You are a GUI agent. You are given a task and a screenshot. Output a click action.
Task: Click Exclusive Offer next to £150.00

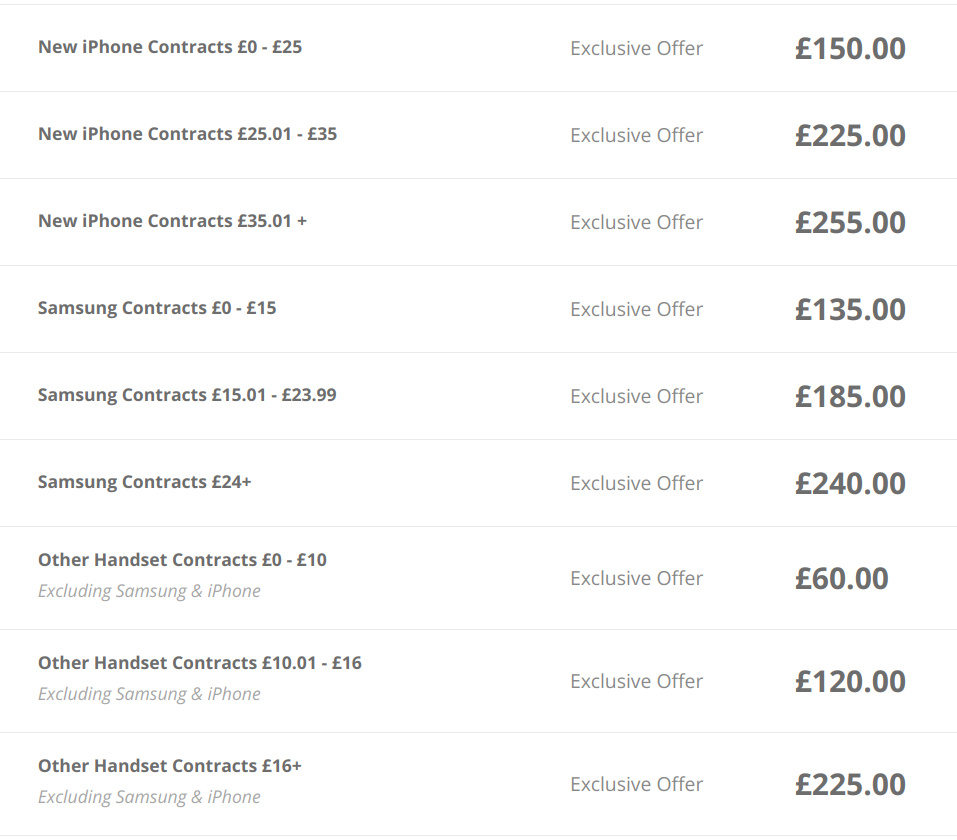[x=636, y=48]
